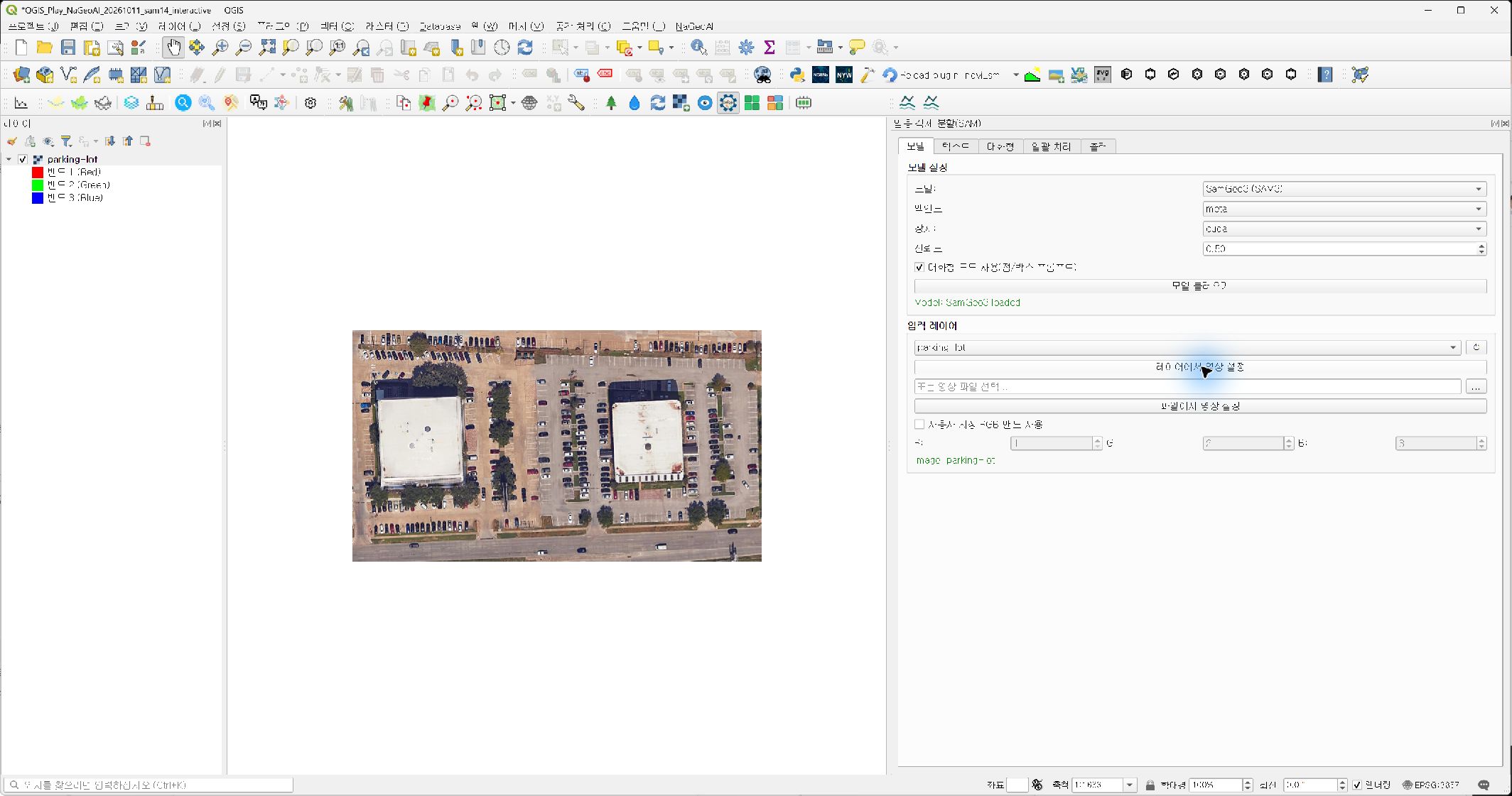This screenshot has height=796, width=1512.
Task: Click the image file path input field
Action: pos(1187,387)
